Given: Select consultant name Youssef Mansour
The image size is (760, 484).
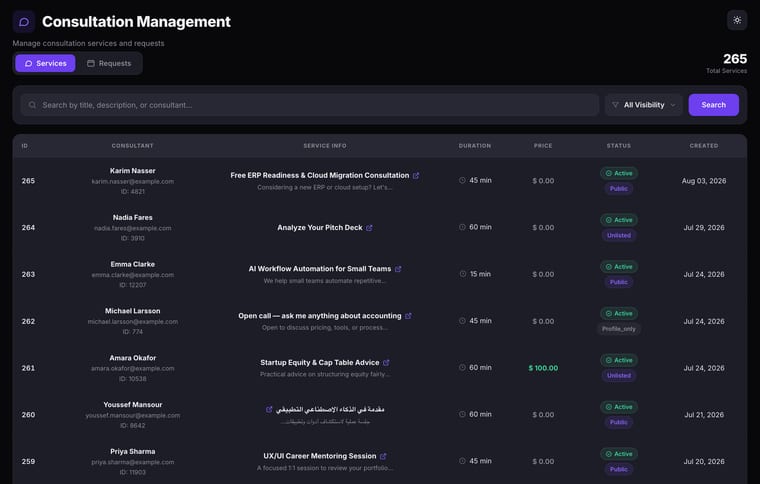Looking at the screenshot, I should (x=133, y=405).
